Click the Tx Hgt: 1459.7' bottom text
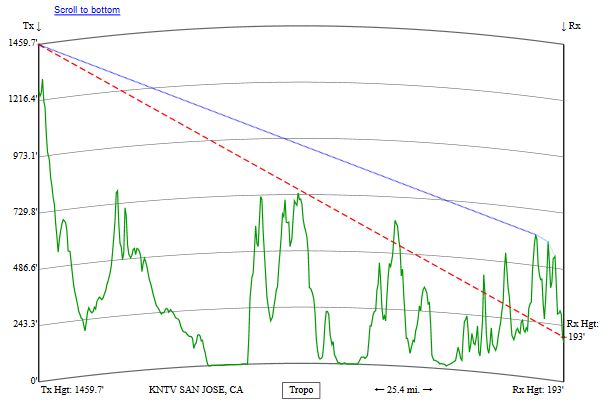This screenshot has height=416, width=602. (x=72, y=389)
